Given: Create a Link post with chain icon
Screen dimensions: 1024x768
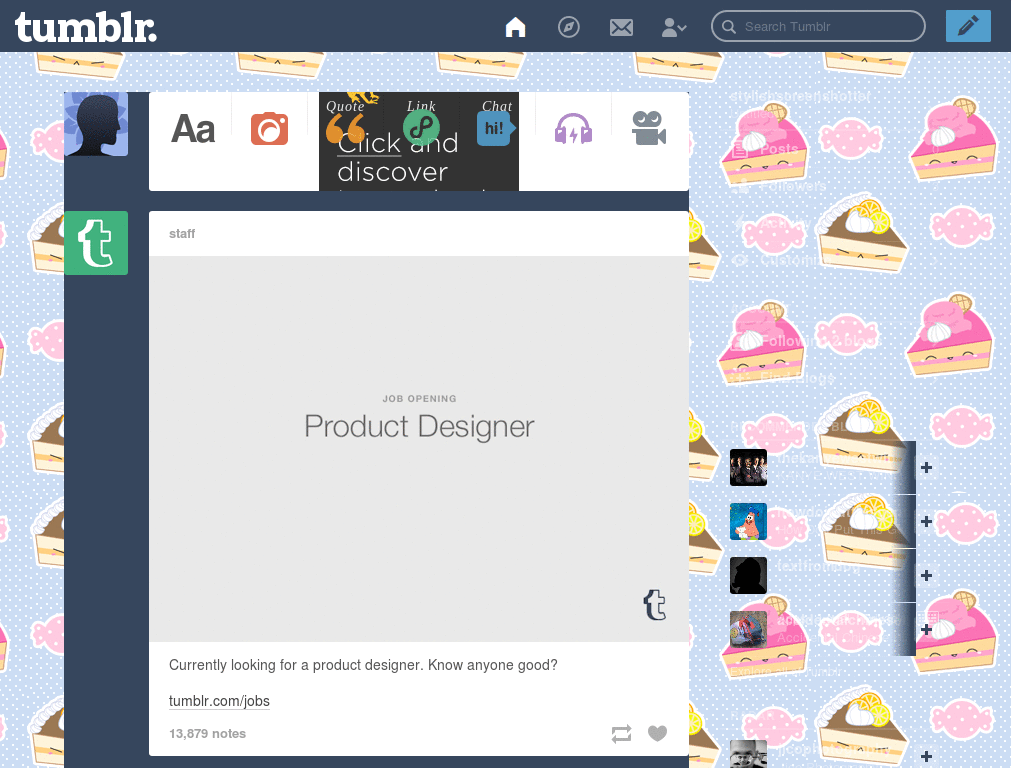Looking at the screenshot, I should (421, 127).
